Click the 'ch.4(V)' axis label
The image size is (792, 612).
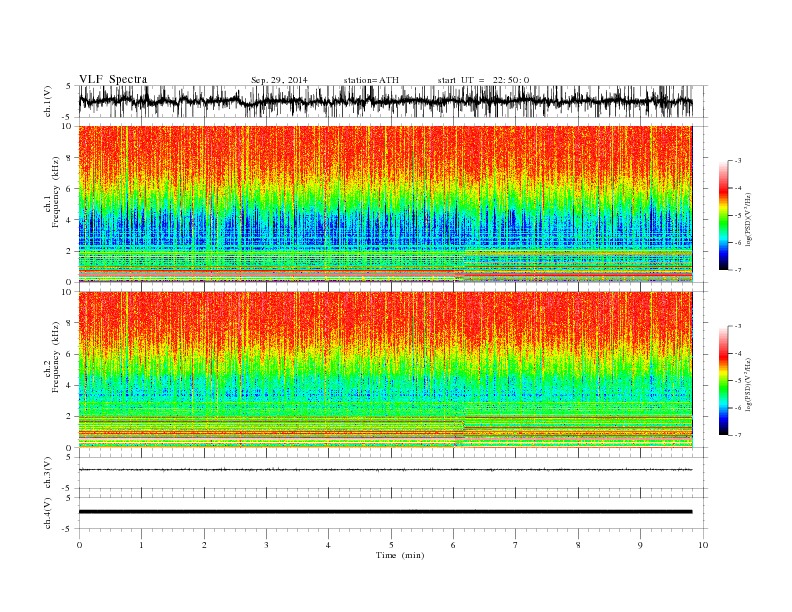(47, 513)
